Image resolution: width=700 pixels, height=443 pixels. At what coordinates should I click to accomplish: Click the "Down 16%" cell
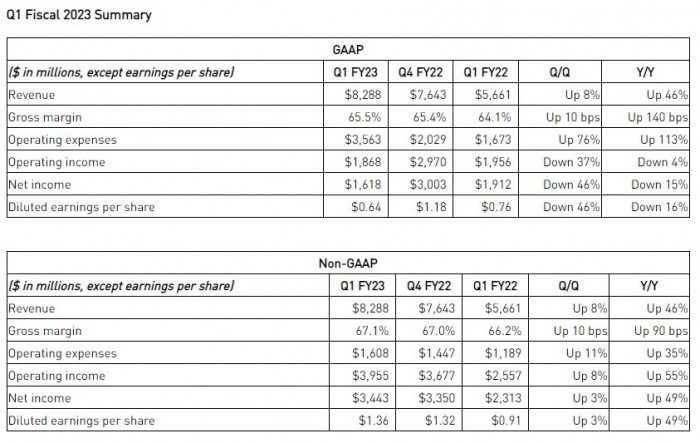[660, 207]
